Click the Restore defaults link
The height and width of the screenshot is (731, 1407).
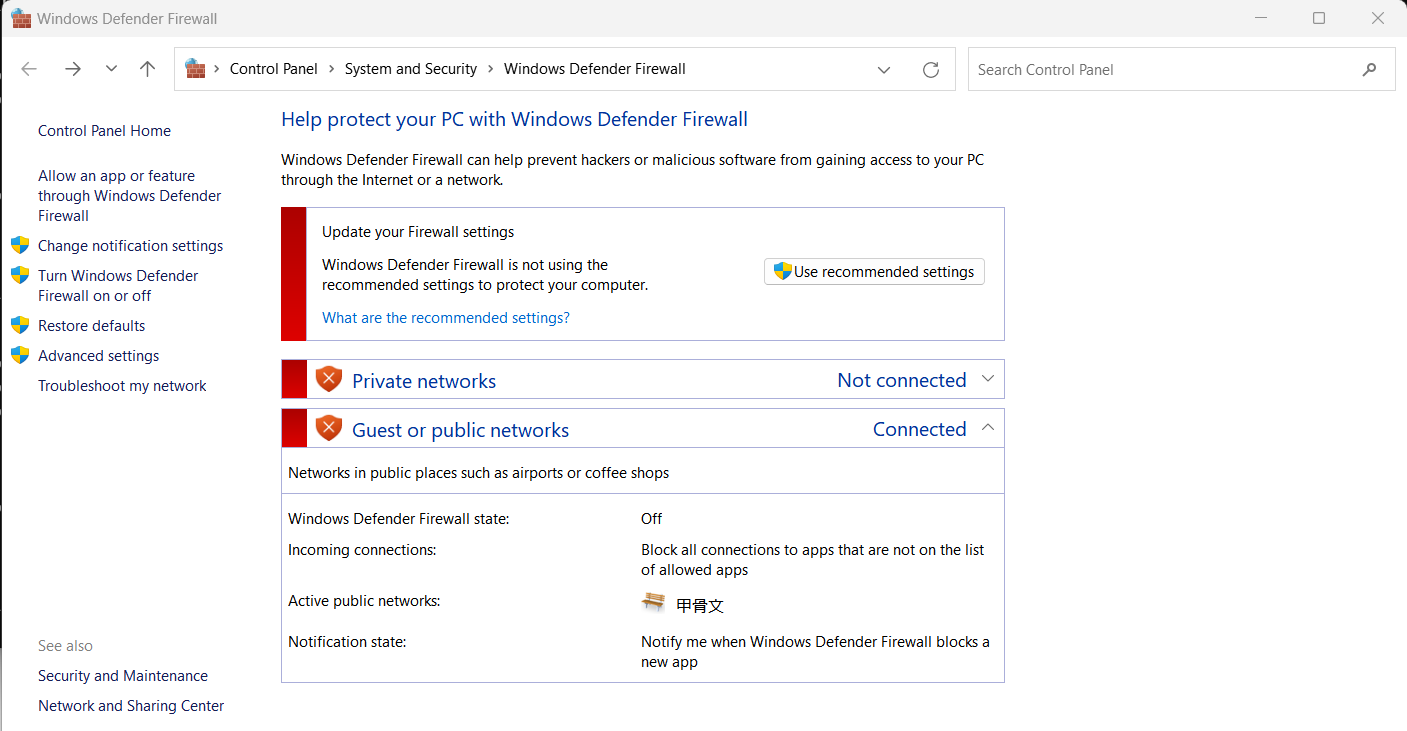click(x=92, y=326)
